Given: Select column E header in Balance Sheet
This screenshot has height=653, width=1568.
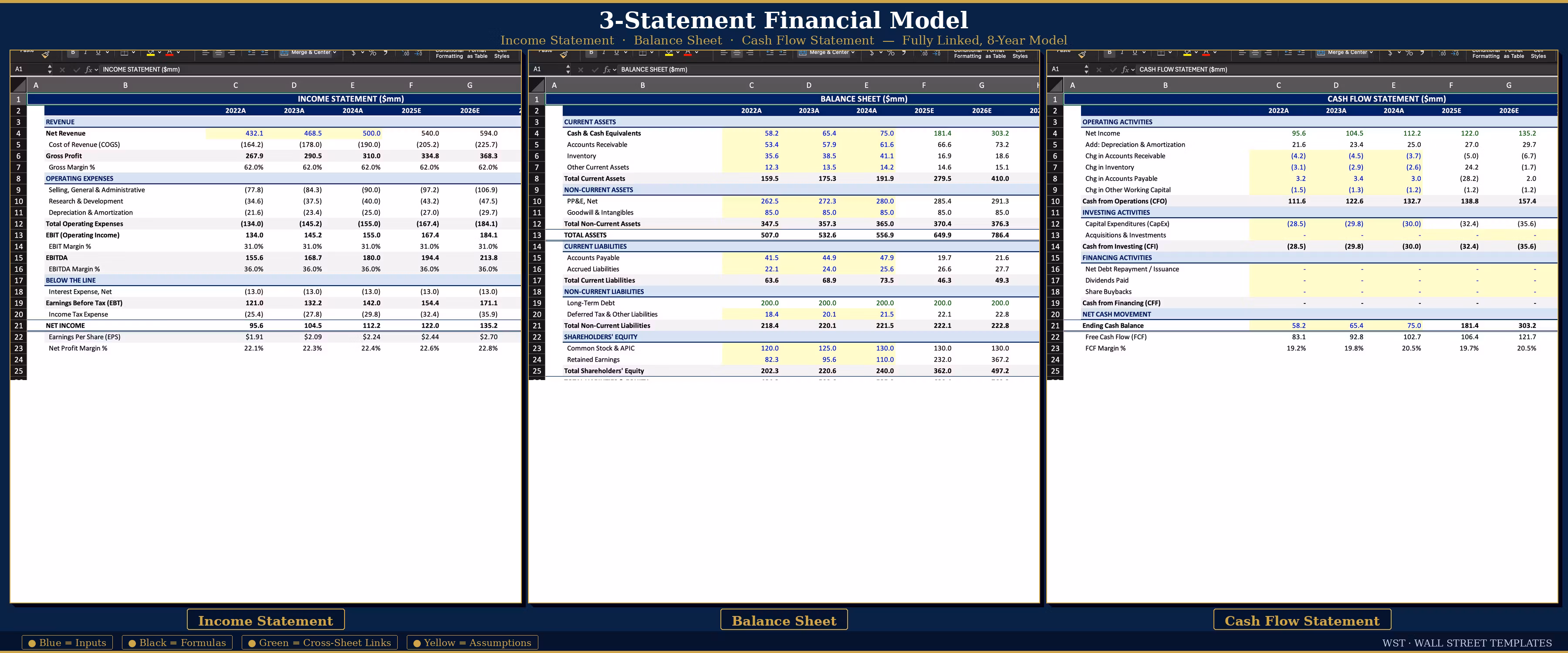Looking at the screenshot, I should pos(866,85).
